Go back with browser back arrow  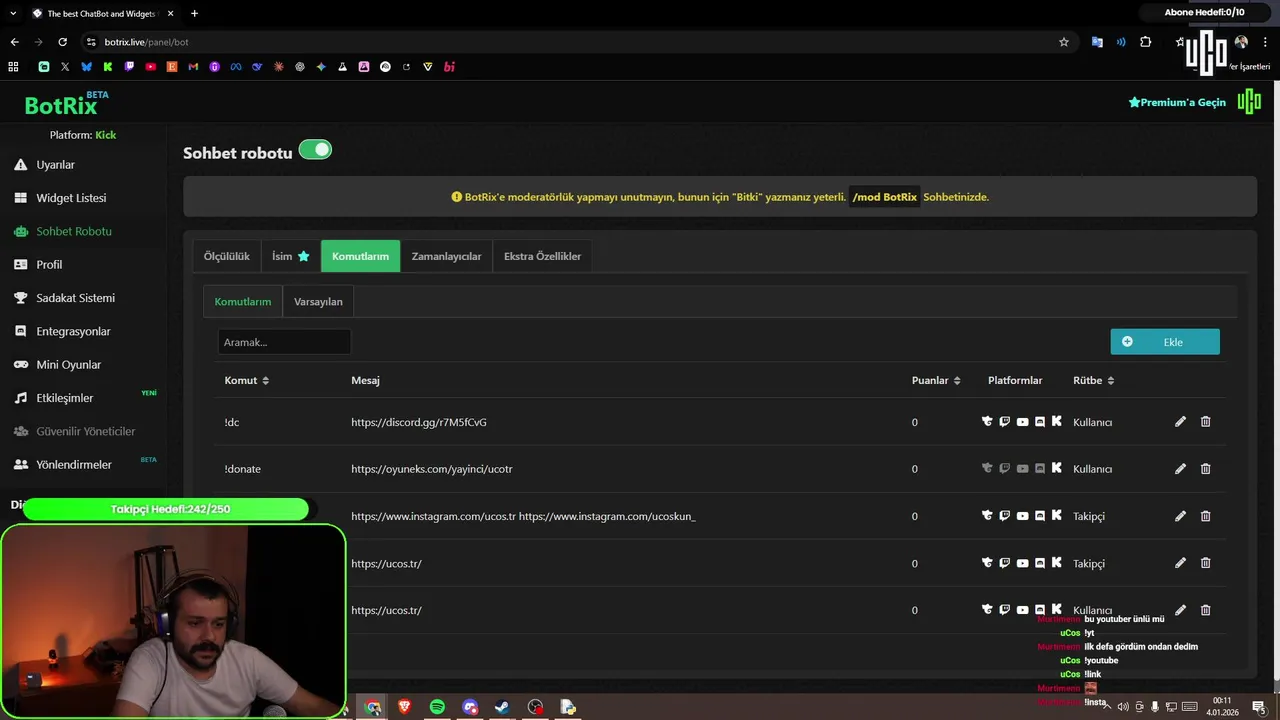(14, 42)
